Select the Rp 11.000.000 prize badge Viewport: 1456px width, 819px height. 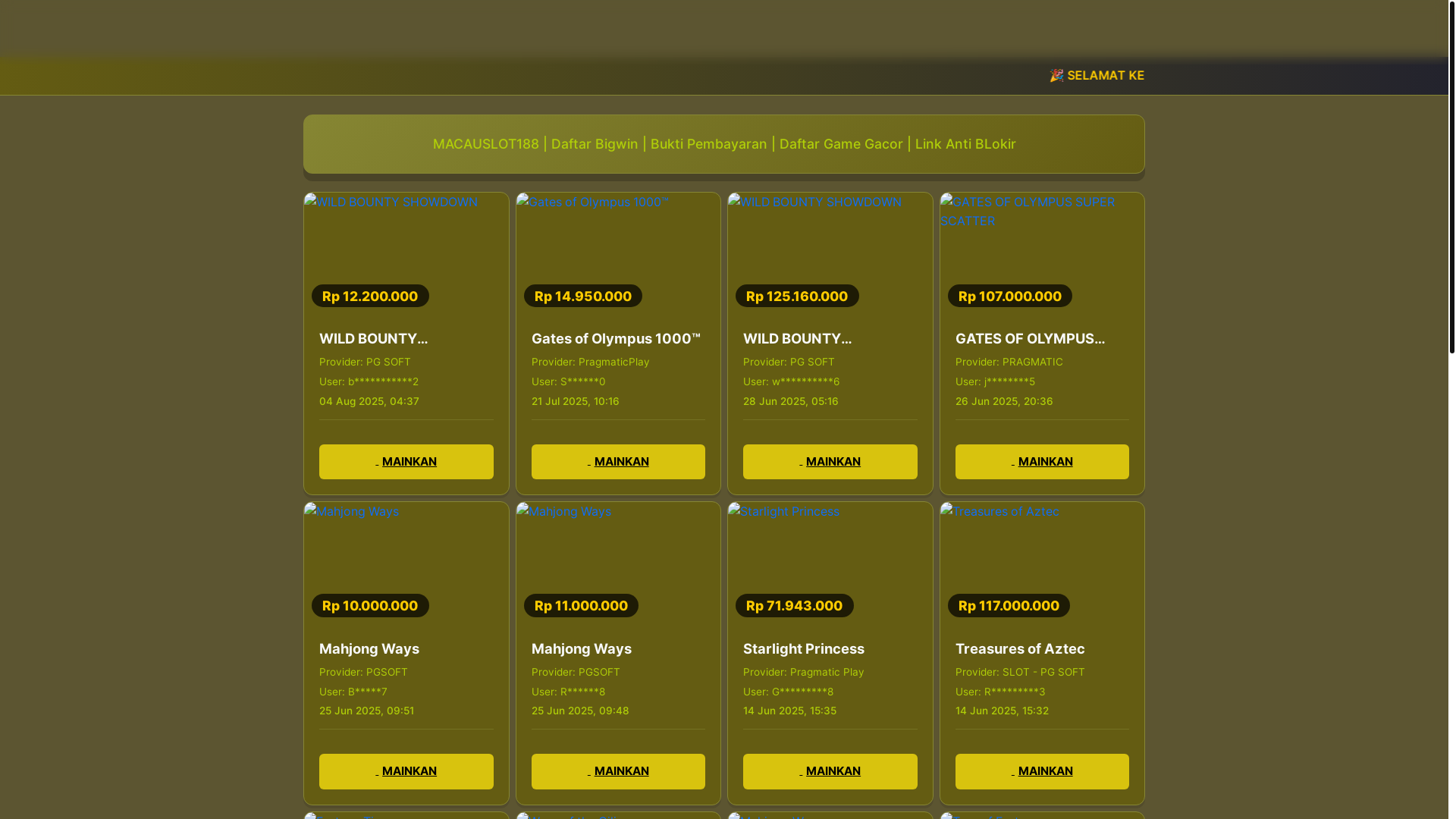(581, 605)
